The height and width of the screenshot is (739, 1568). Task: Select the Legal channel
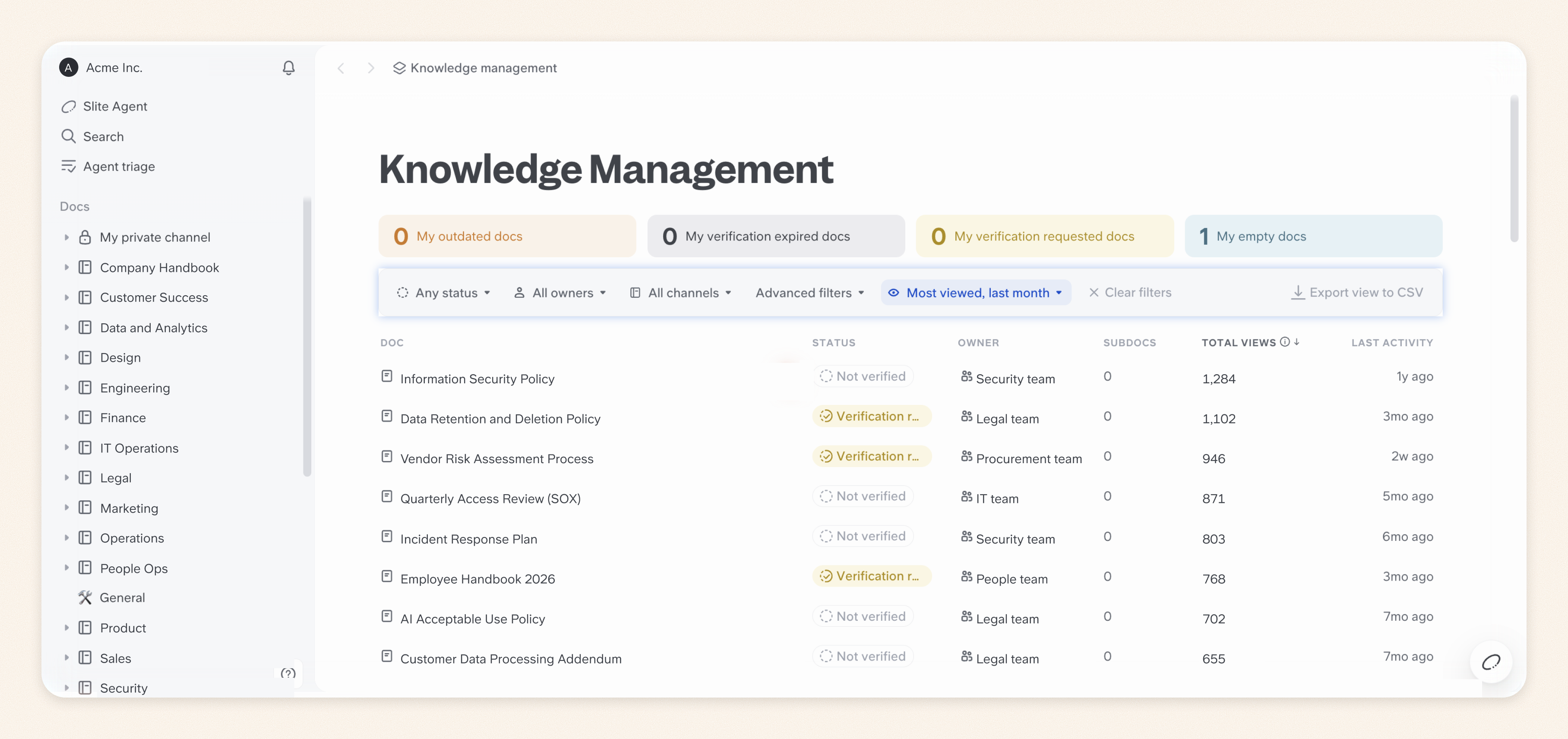coord(116,478)
